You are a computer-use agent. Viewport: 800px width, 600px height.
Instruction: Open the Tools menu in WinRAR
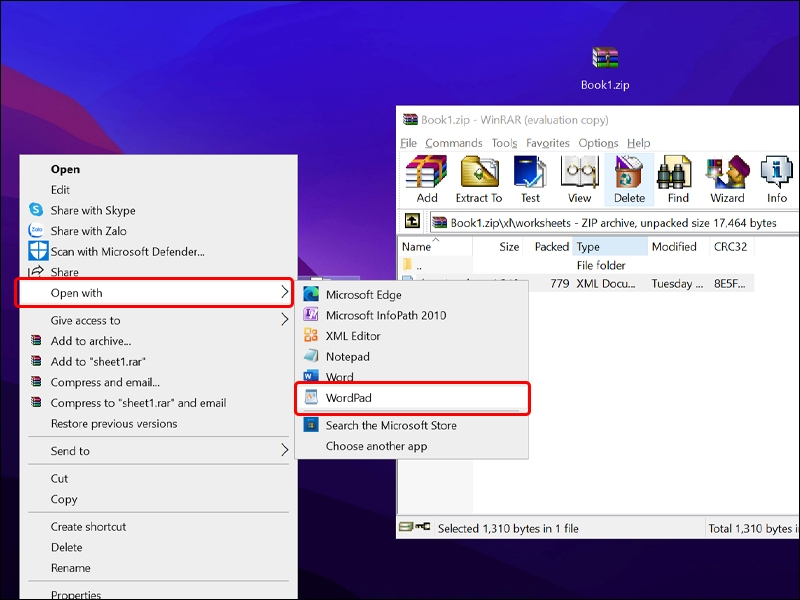(x=504, y=143)
